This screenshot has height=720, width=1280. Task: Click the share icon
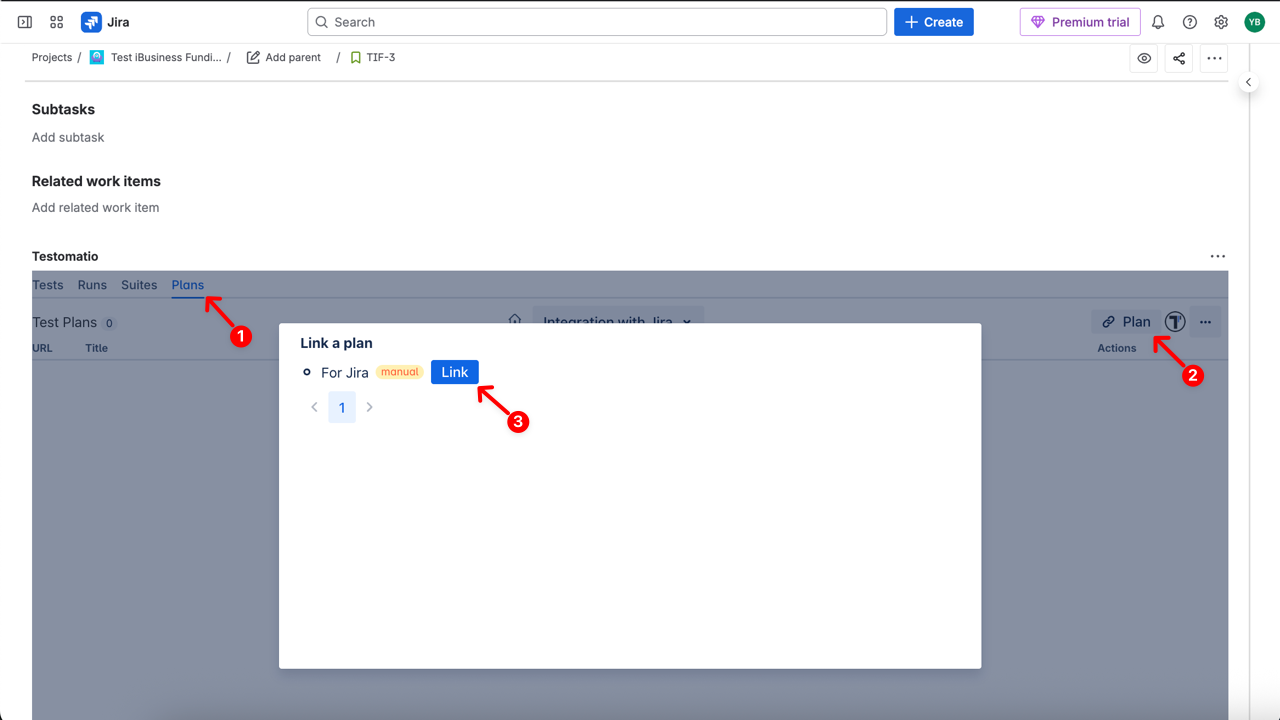[x=1179, y=58]
